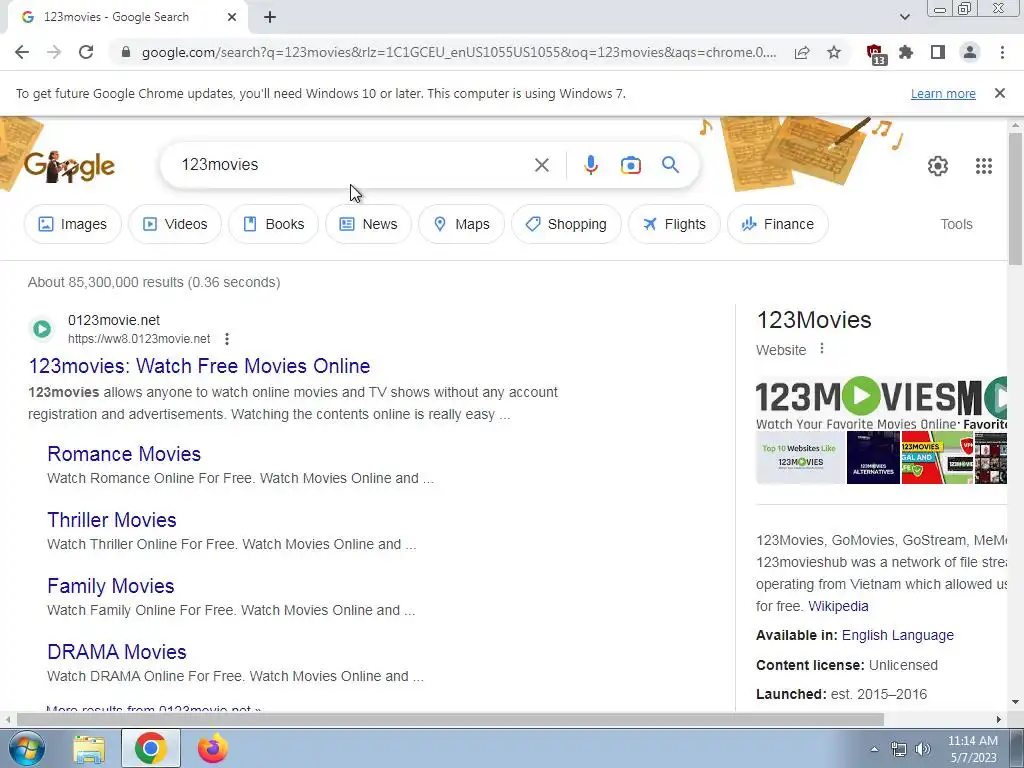Click the https://ww8.0123movie.net URL text

[139, 339]
